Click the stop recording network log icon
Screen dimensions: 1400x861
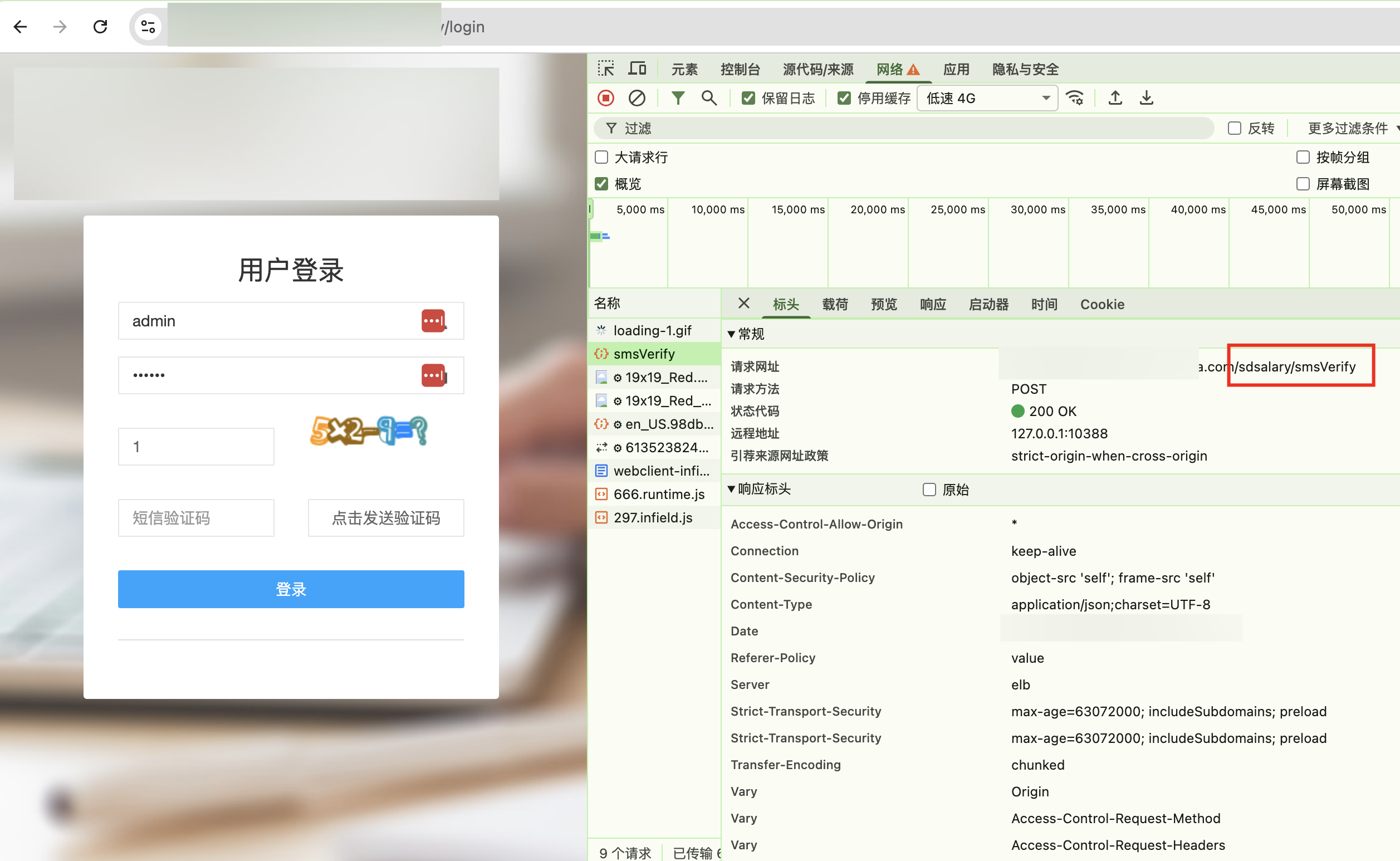tap(606, 98)
